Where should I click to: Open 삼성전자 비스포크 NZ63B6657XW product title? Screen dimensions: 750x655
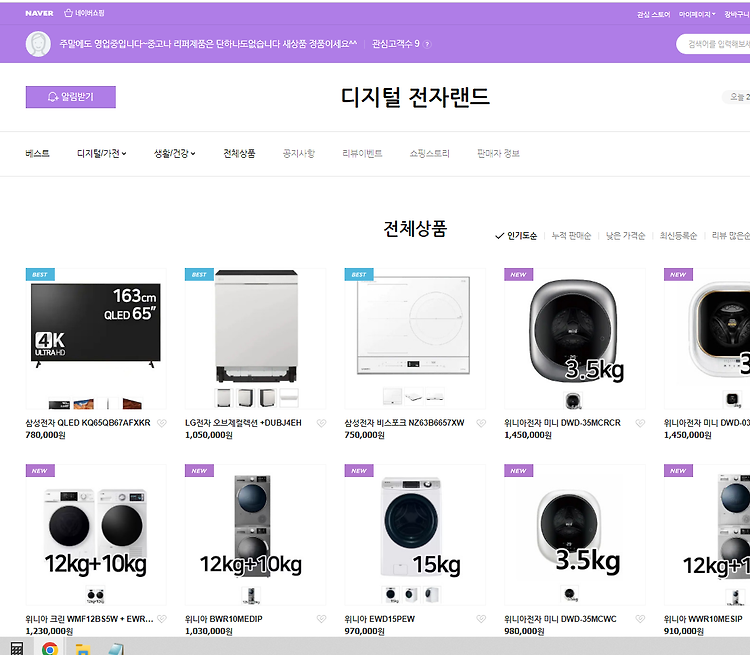pyautogui.click(x=405, y=423)
